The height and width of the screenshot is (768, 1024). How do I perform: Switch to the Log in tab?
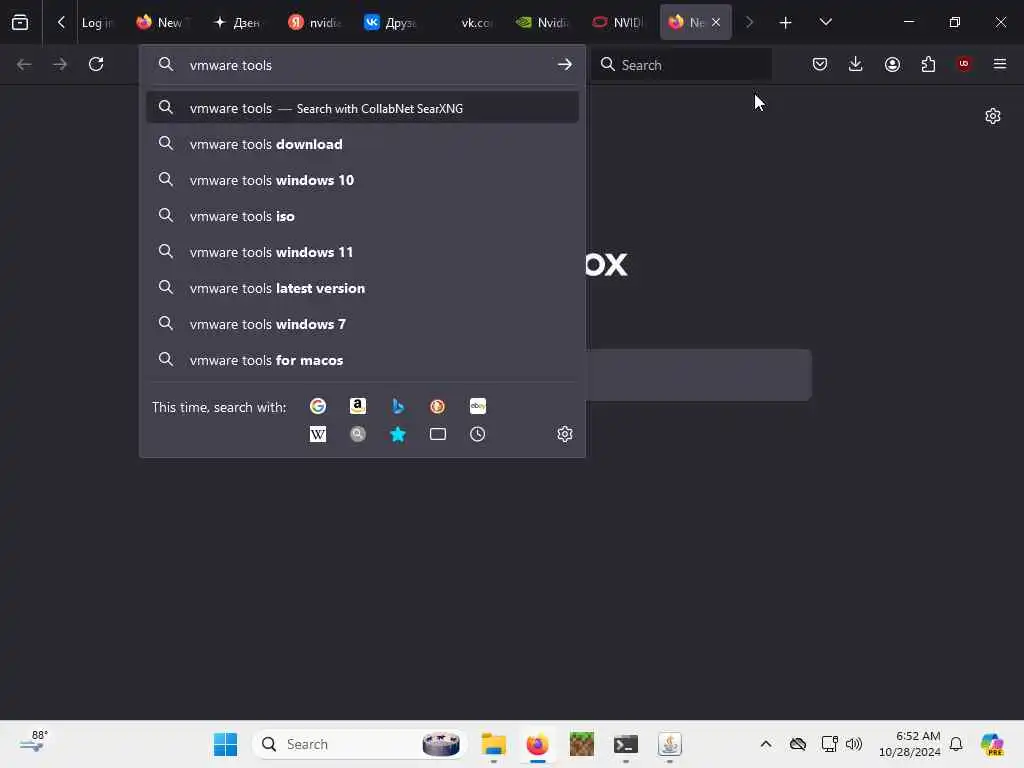pyautogui.click(x=97, y=22)
